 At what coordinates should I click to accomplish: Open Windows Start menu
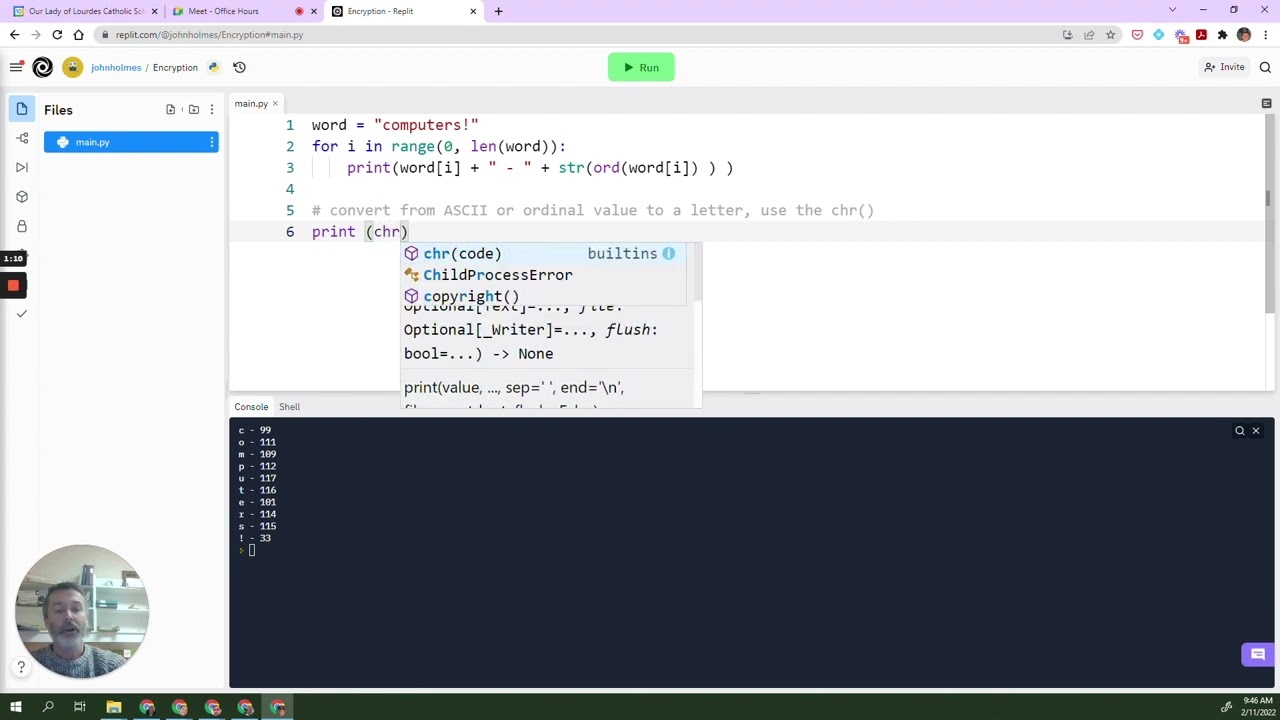15,708
